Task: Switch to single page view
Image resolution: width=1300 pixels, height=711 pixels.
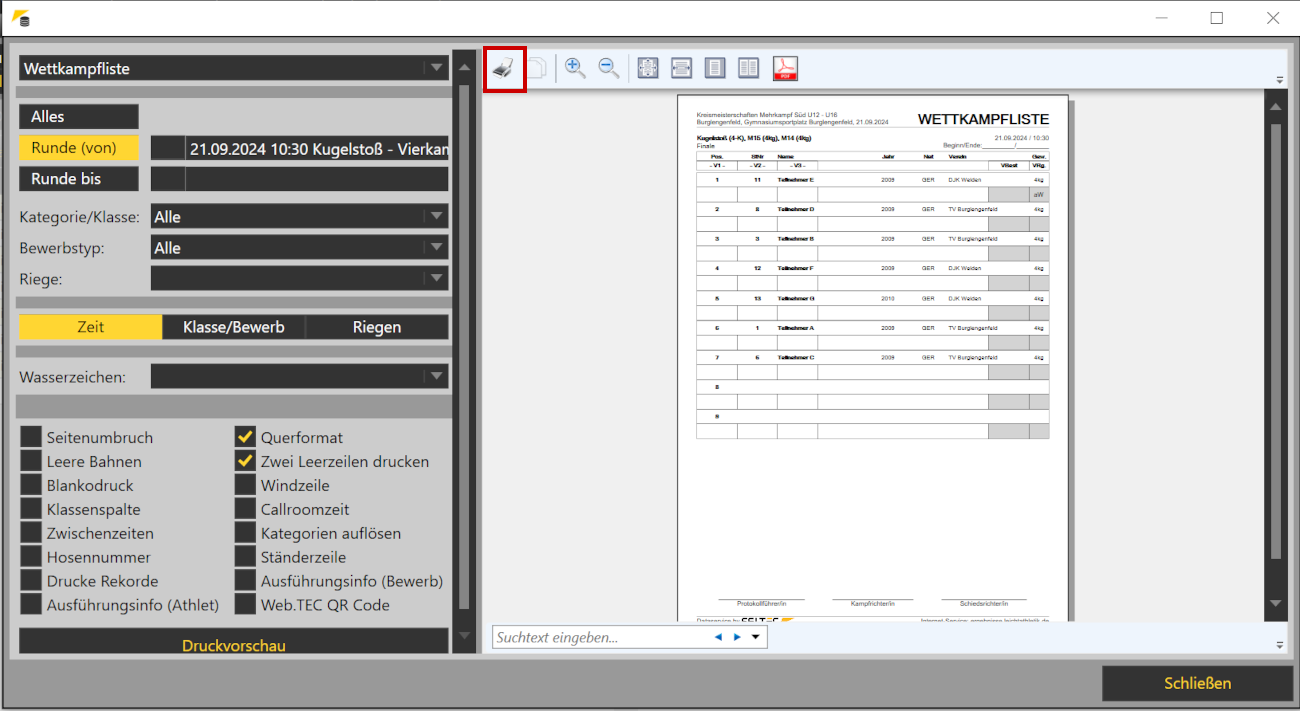Action: click(x=715, y=68)
